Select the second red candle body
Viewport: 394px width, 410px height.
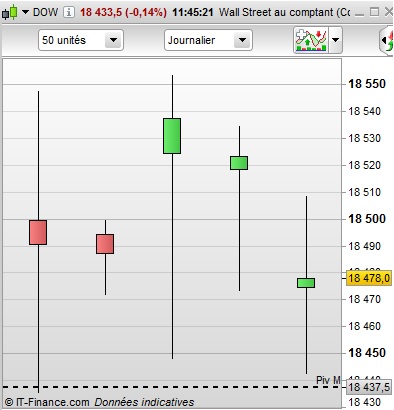[x=105, y=244]
